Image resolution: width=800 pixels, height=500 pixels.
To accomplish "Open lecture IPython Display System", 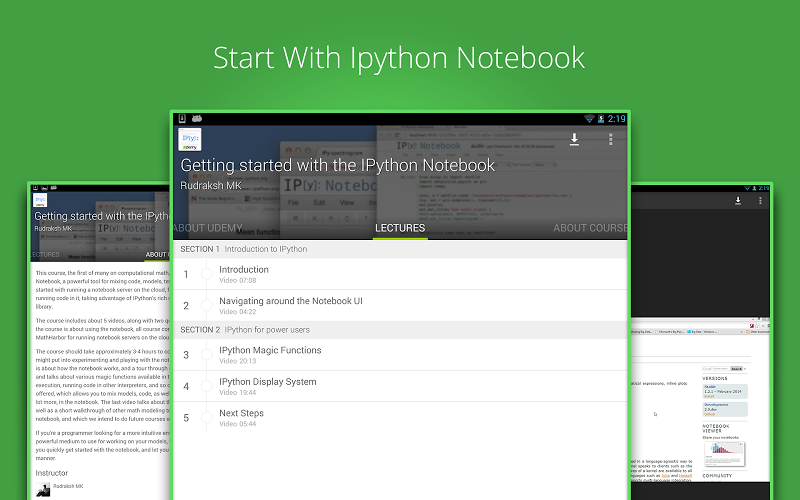I will [400, 386].
